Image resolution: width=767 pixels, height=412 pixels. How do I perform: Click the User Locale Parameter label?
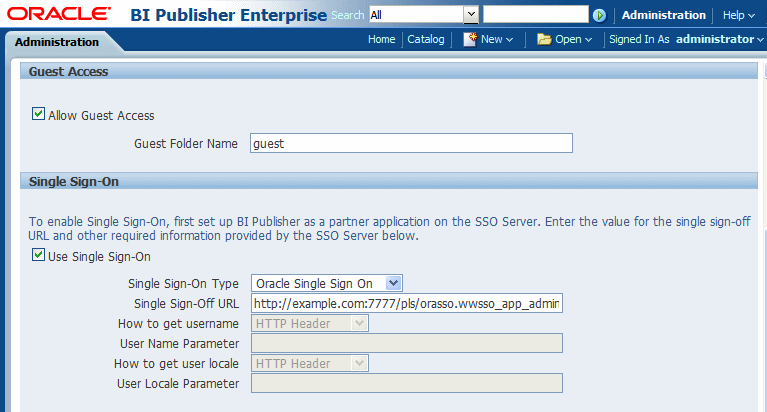tap(178, 384)
